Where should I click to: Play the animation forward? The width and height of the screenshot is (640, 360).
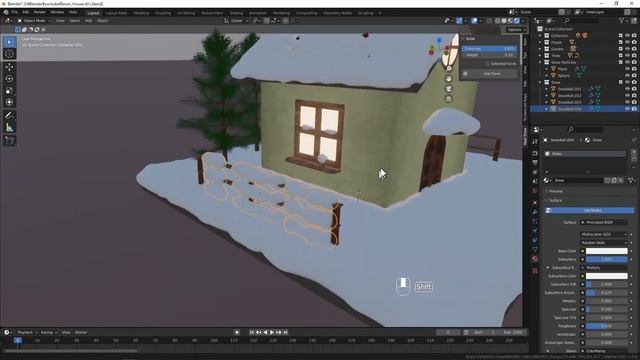tap(272, 333)
